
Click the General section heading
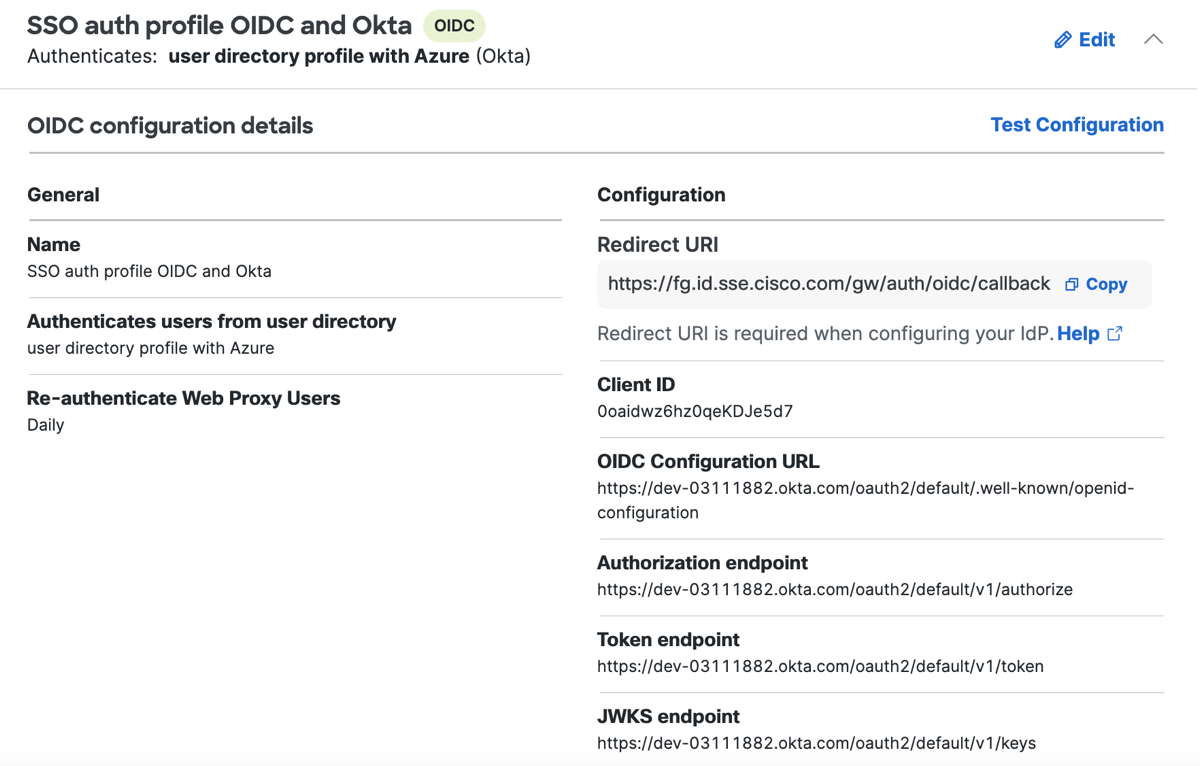(x=63, y=195)
